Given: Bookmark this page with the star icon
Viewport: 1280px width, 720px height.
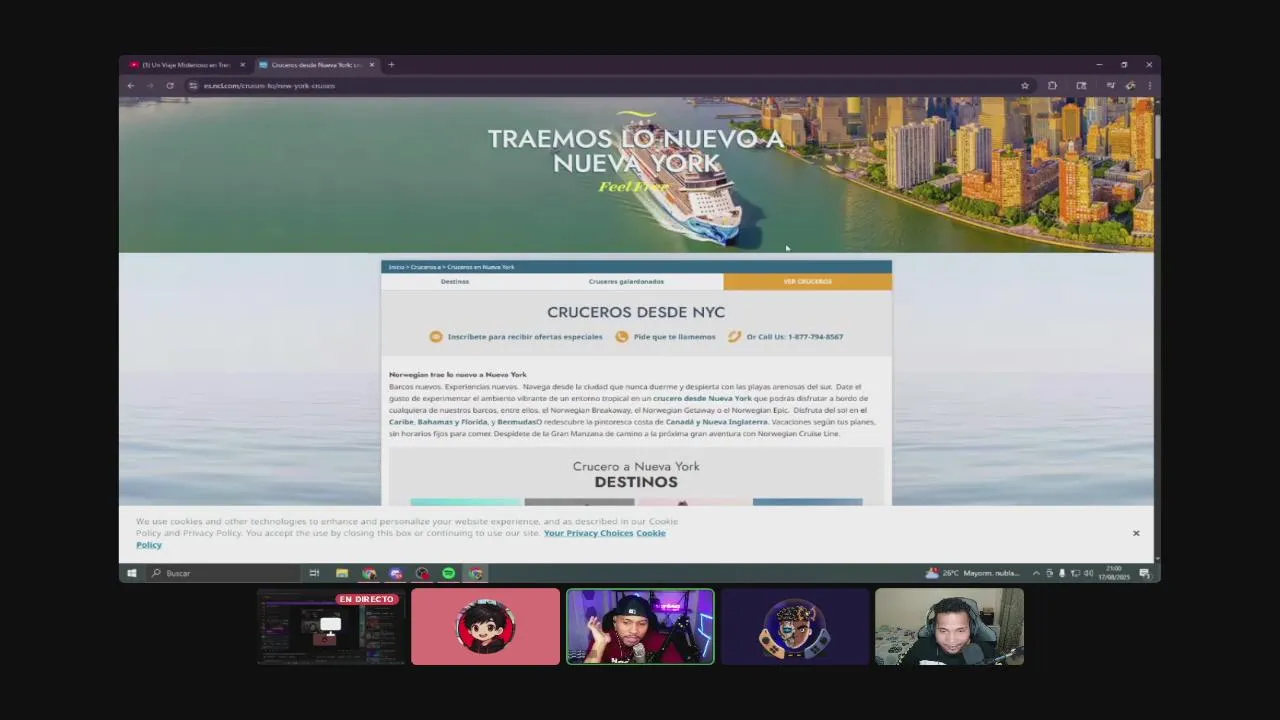Looking at the screenshot, I should pyautogui.click(x=1025, y=86).
